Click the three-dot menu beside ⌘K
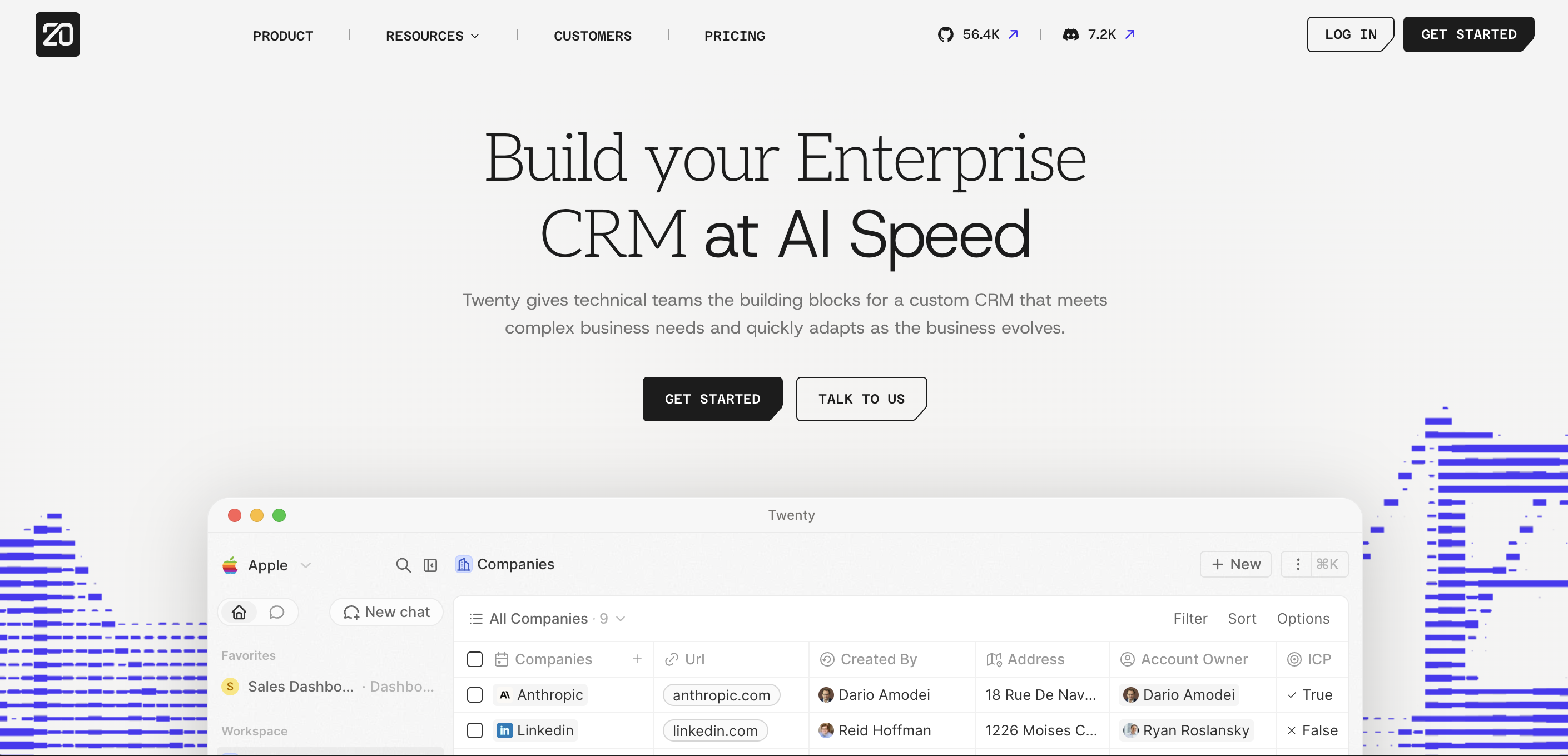This screenshot has width=1568, height=756. point(1298,564)
